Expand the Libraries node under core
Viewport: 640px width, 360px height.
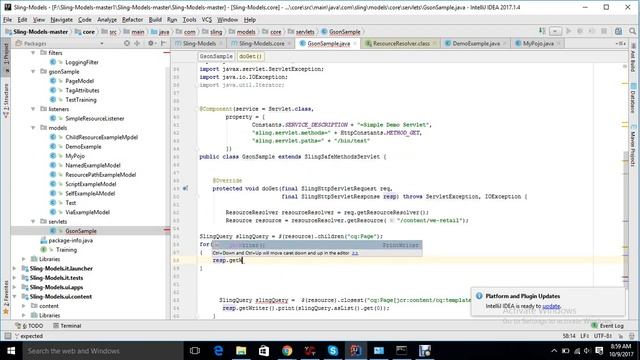click(24, 259)
